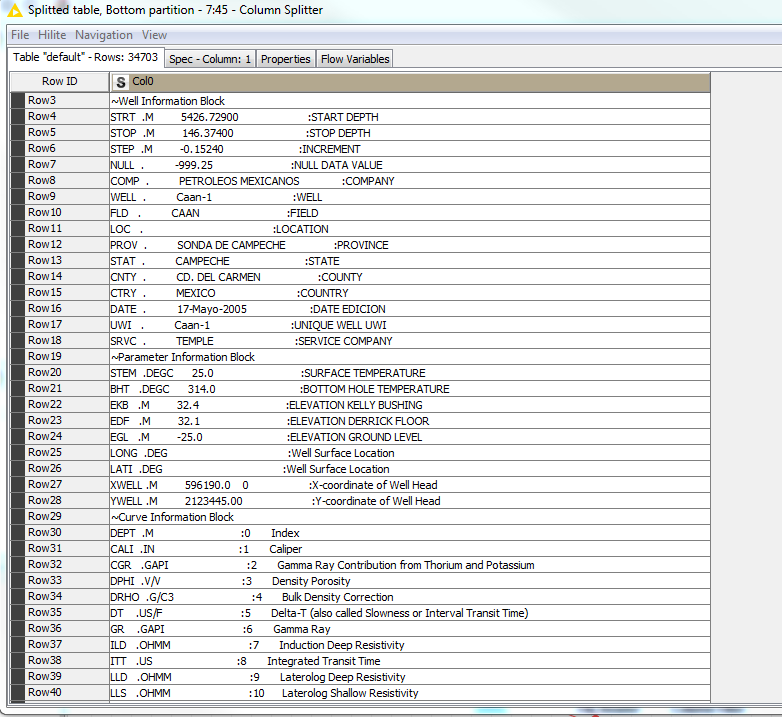Click the GR .GAPI Gamma Ray cell
This screenshot has height=717, width=782.
(x=410, y=629)
